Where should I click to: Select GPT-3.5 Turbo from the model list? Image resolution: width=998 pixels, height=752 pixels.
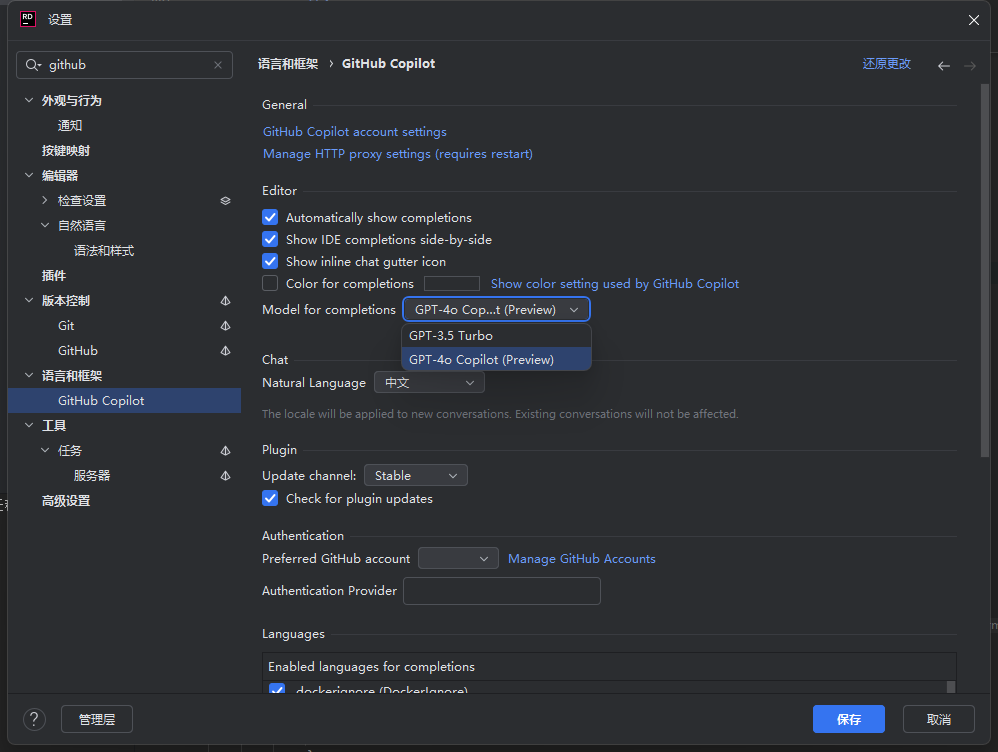(x=496, y=336)
